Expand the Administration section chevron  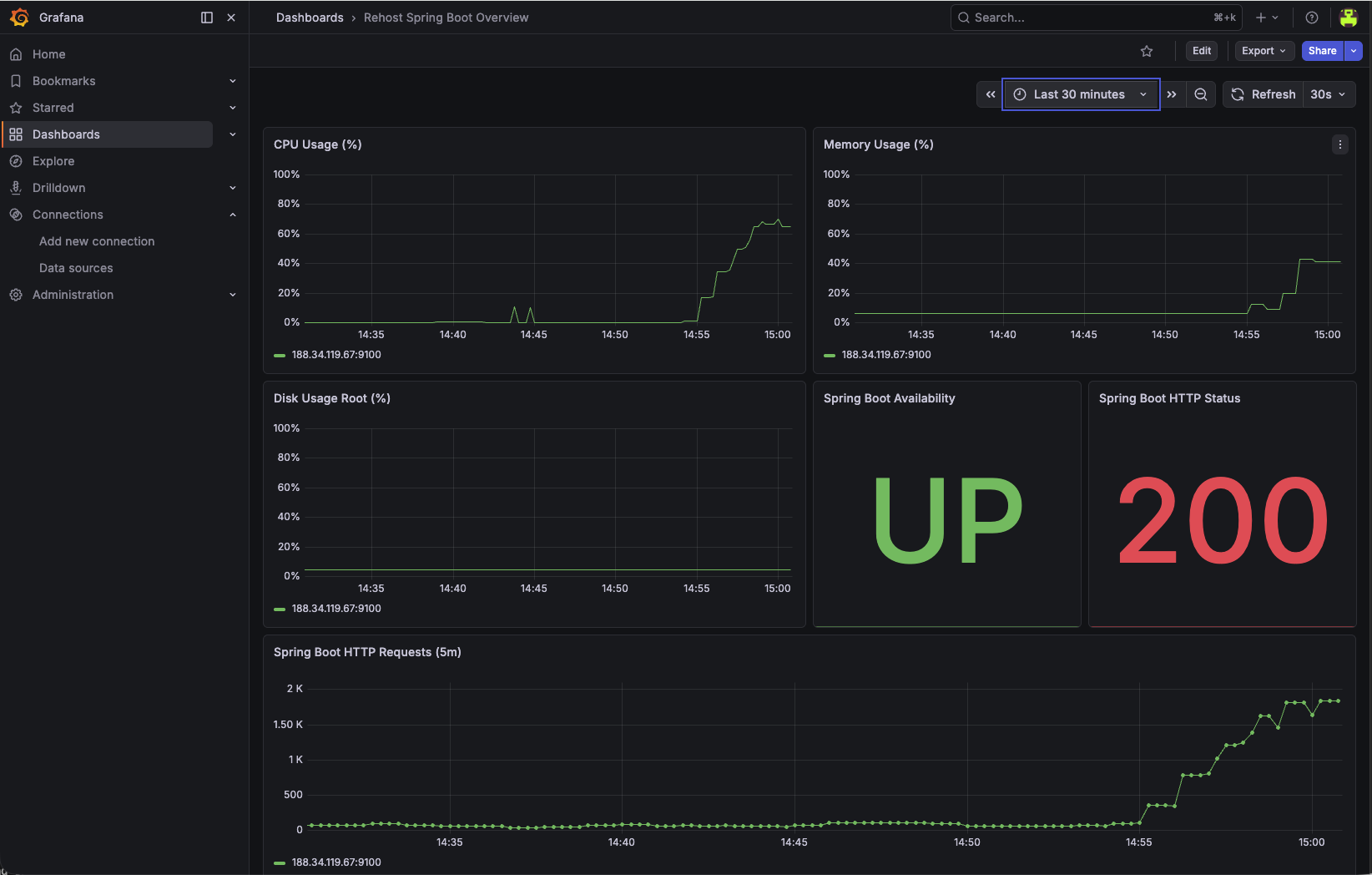click(x=233, y=295)
